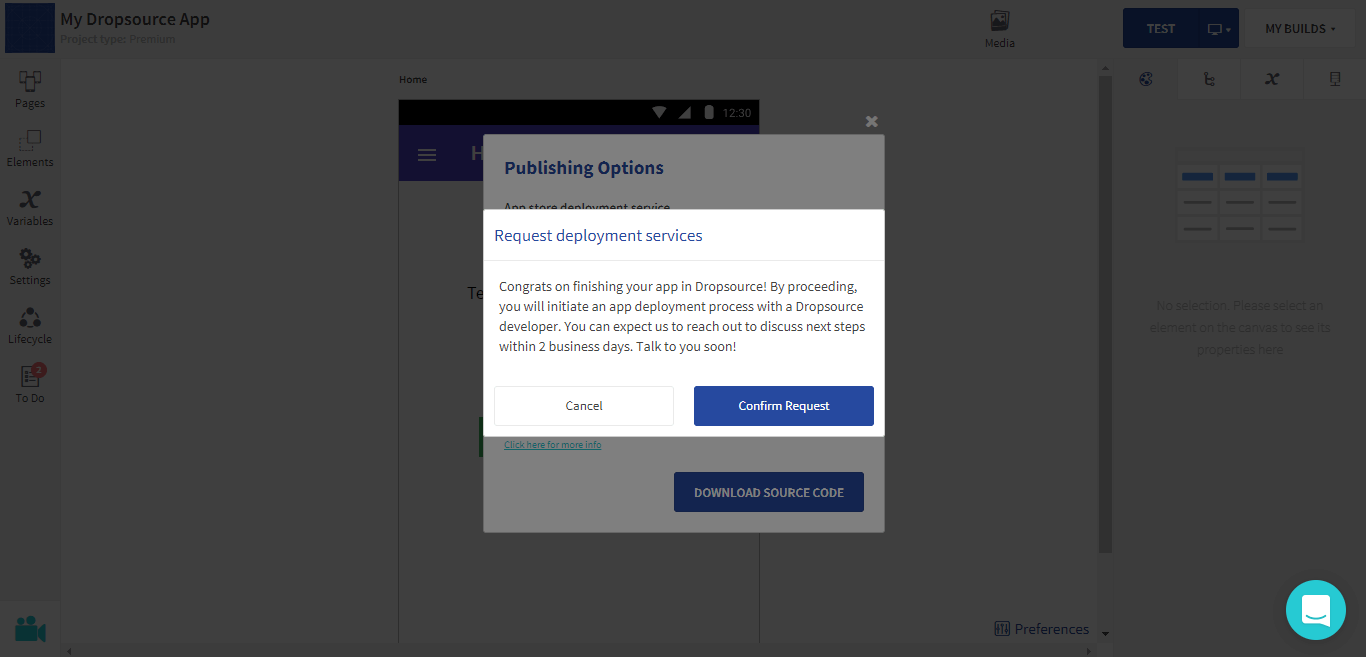Select the right panel variables x tab
The height and width of the screenshot is (657, 1366).
tap(1272, 80)
